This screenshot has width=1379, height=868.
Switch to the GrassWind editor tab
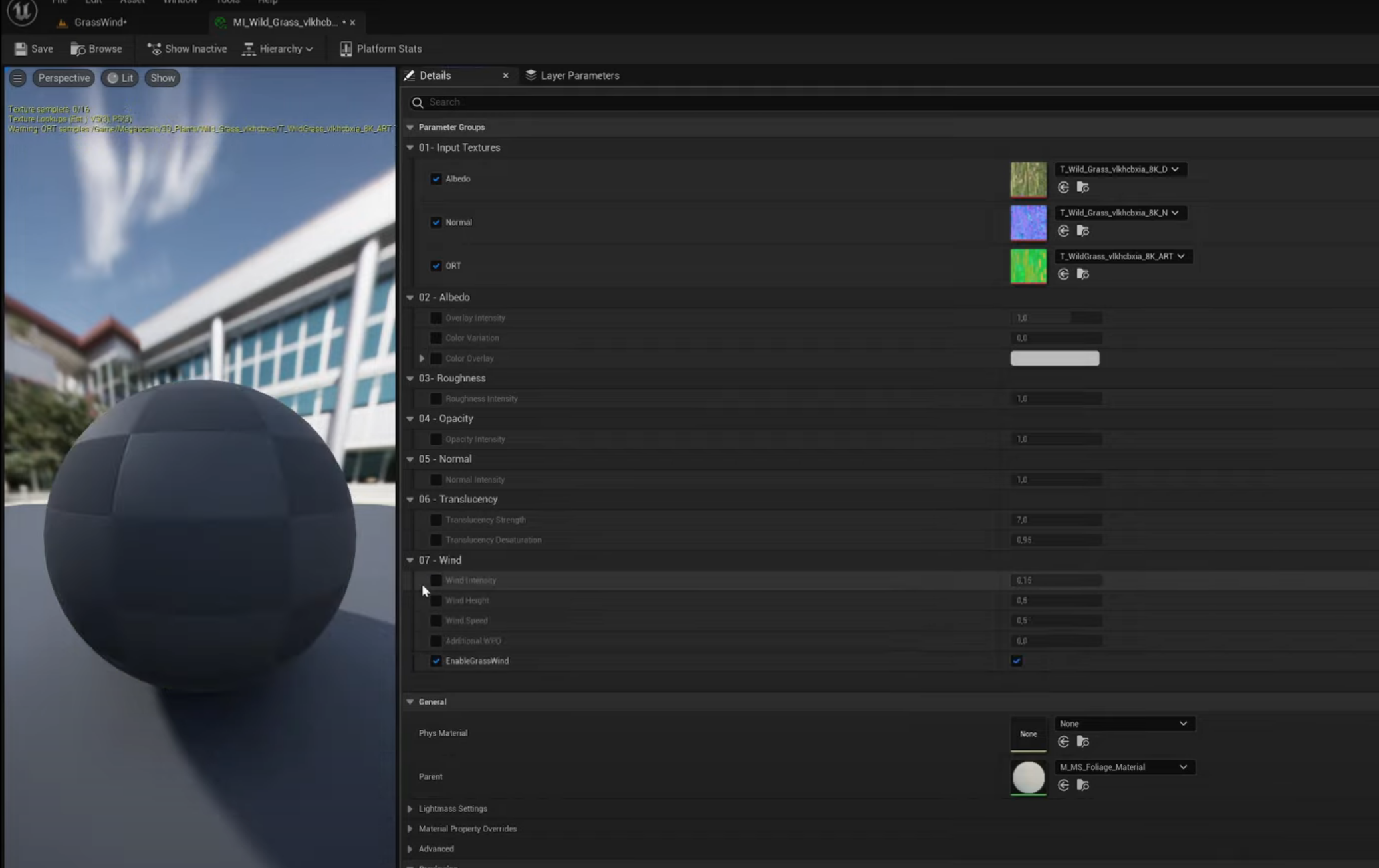point(100,22)
